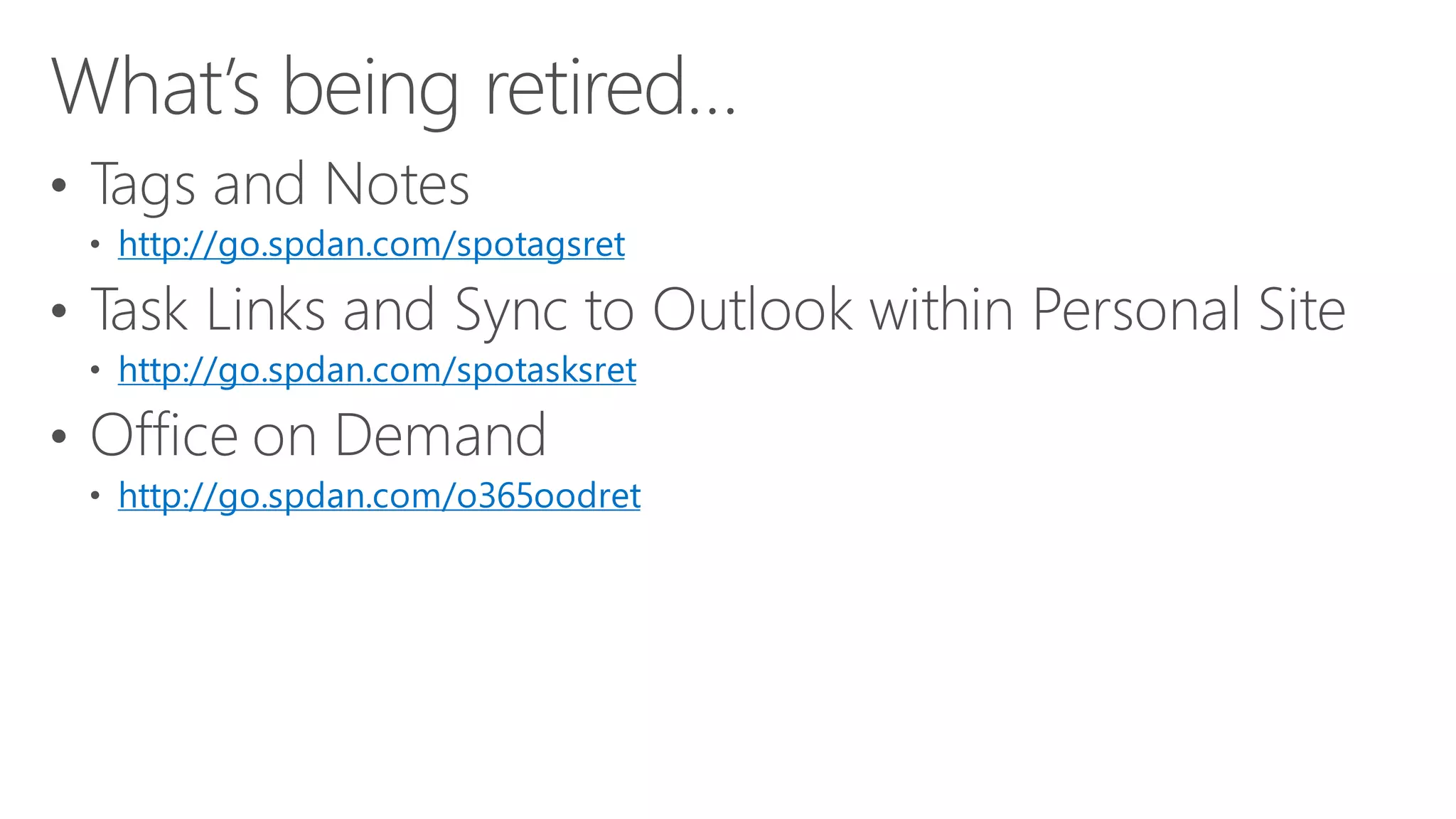Image resolution: width=1456 pixels, height=819 pixels.
Task: Open the spotagsret link
Action: 371,244
